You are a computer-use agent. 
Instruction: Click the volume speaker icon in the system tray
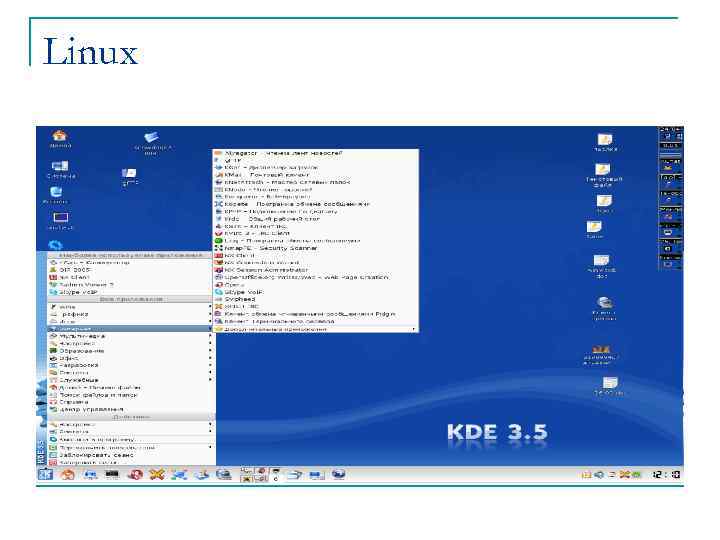[x=599, y=475]
